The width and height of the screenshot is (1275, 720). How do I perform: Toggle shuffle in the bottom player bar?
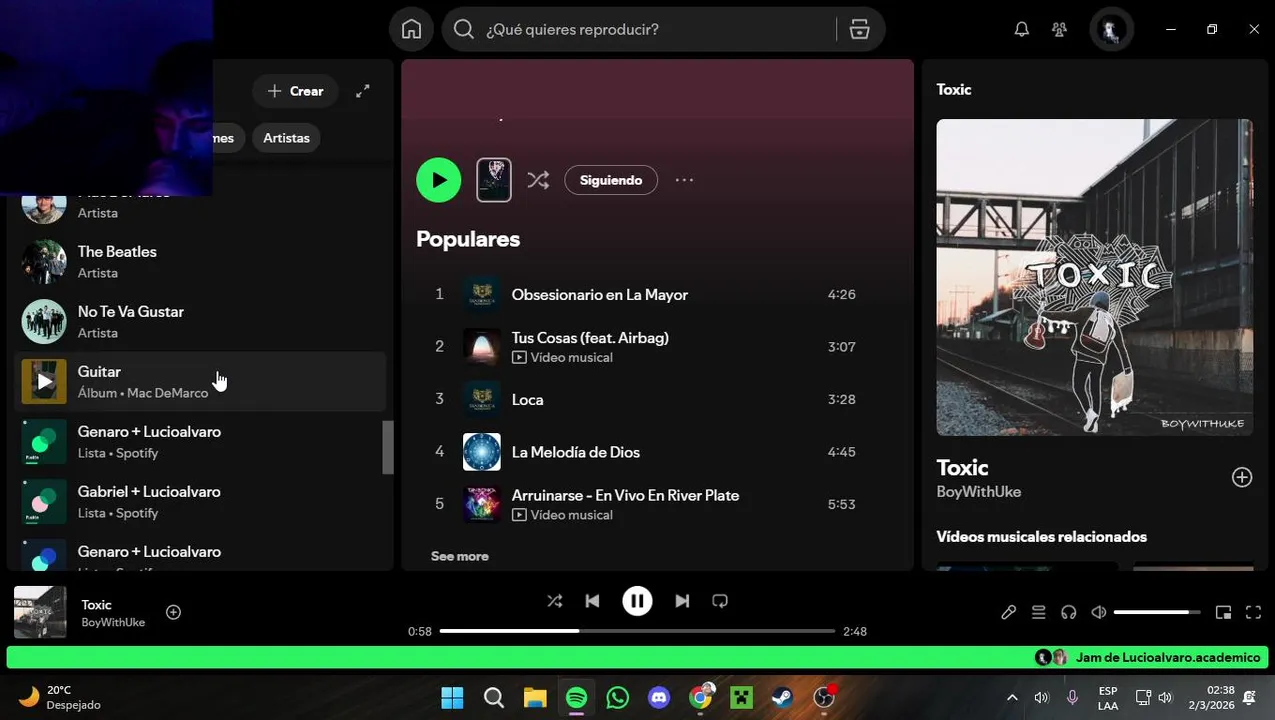[554, 601]
